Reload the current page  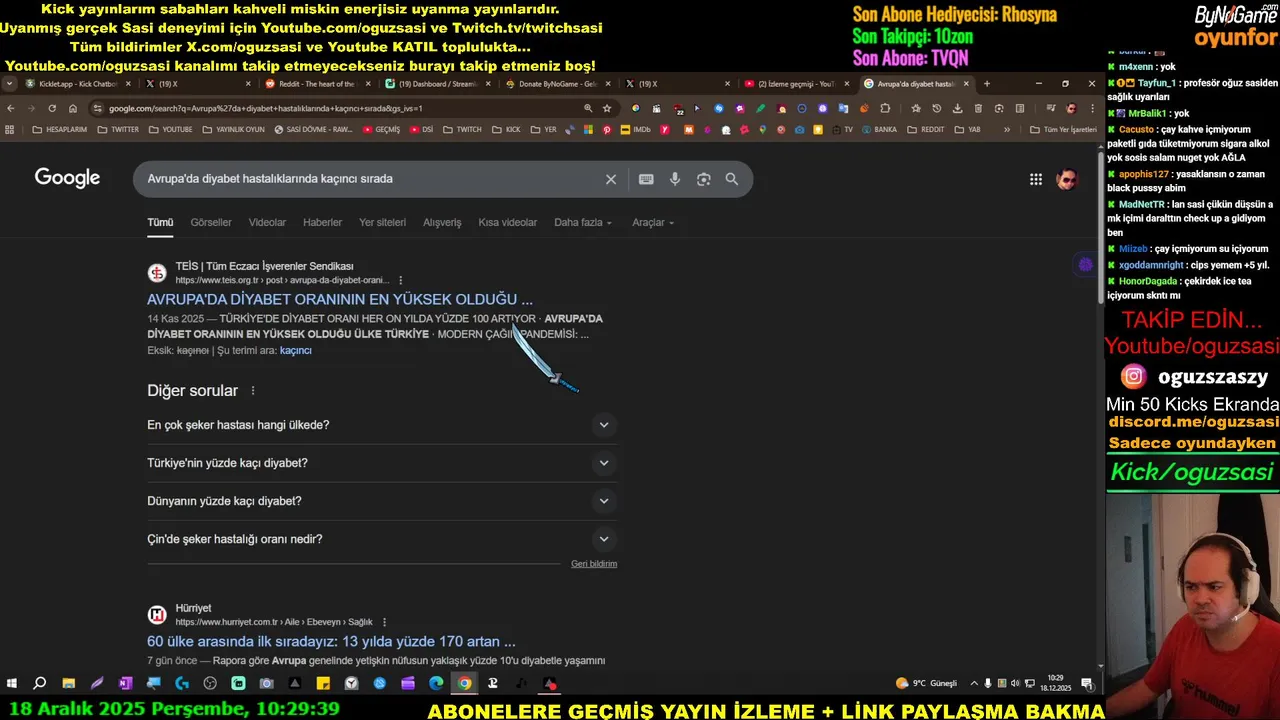coord(52,108)
